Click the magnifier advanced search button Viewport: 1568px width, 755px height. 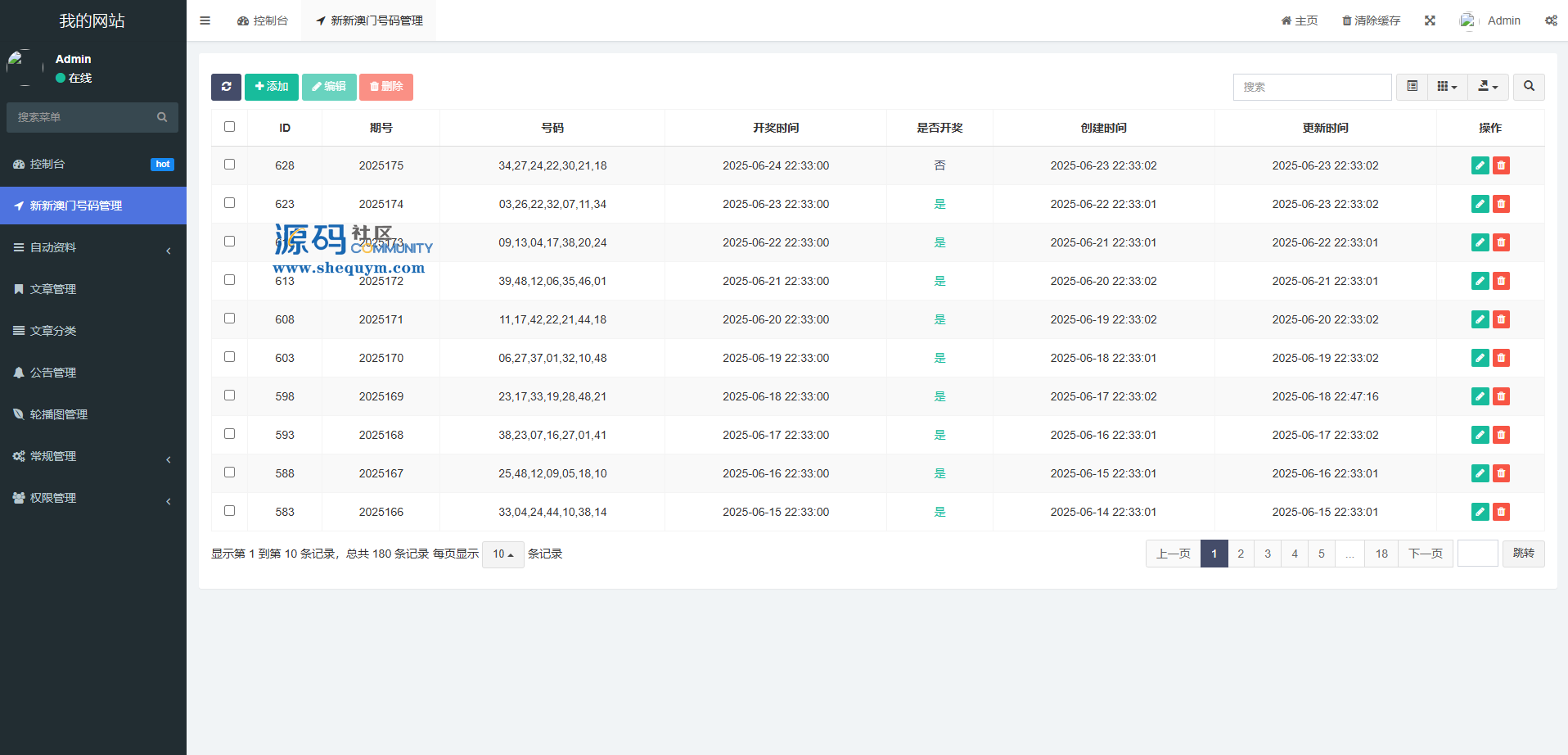[1529, 87]
